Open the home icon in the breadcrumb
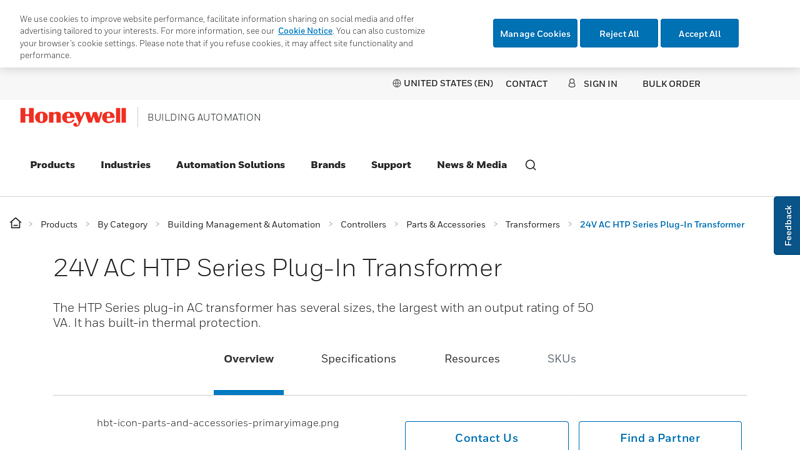800x450 pixels. point(15,223)
